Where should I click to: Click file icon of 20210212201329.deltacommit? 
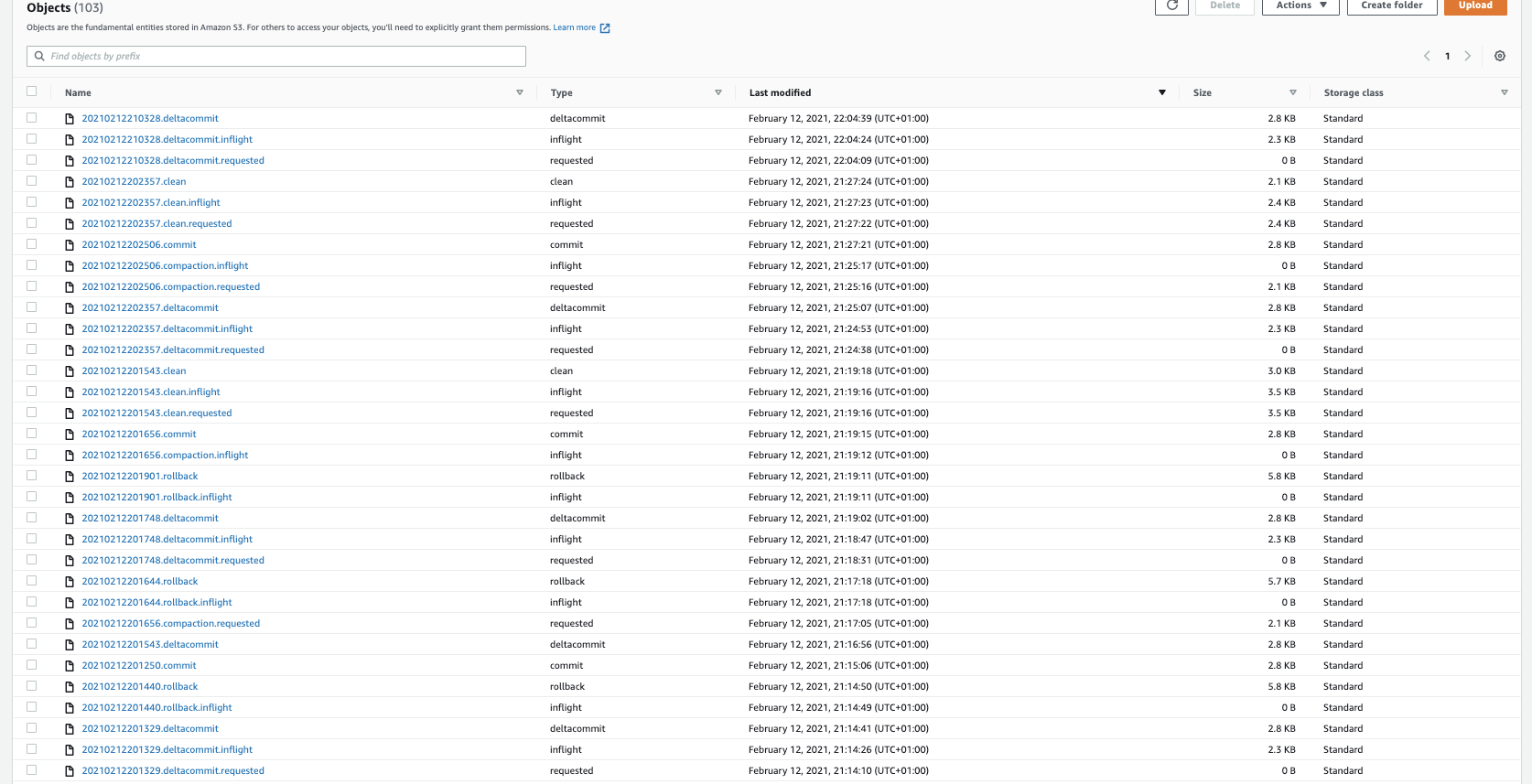pos(70,729)
